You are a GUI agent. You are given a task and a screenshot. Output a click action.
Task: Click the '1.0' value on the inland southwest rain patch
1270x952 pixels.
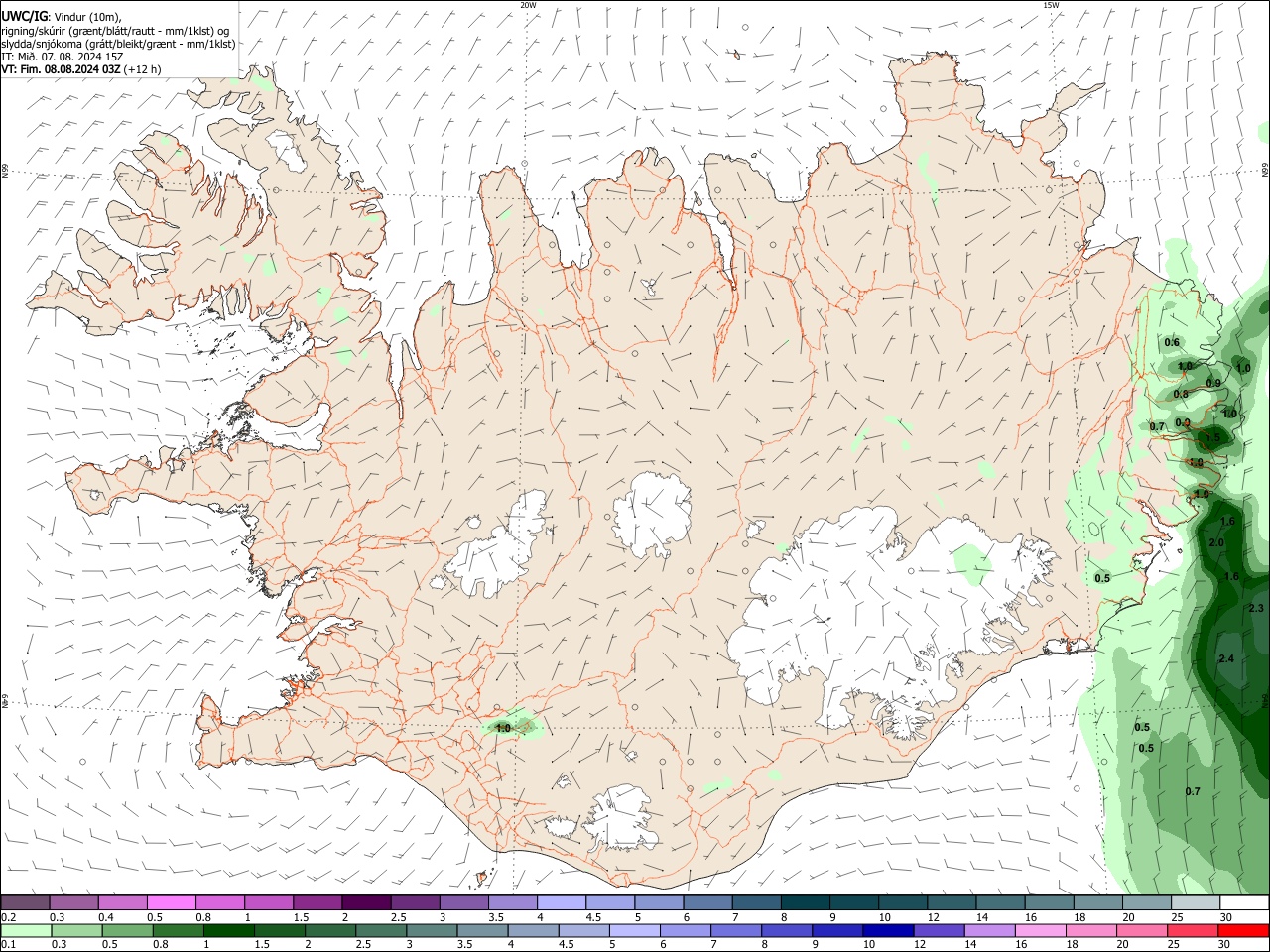coord(503,729)
